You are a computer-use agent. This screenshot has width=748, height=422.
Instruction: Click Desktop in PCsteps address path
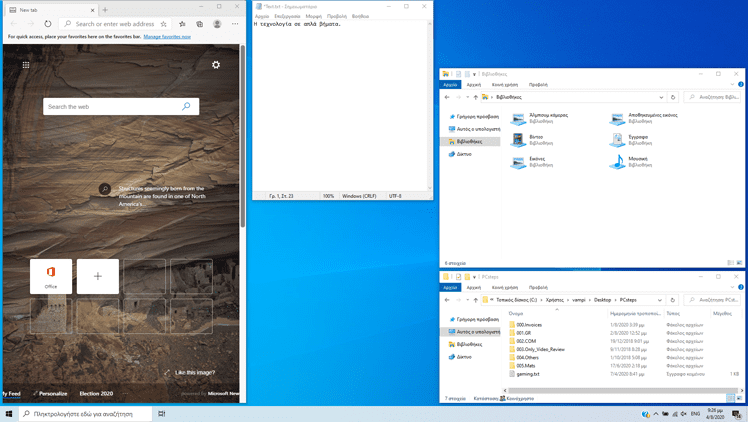click(x=603, y=300)
